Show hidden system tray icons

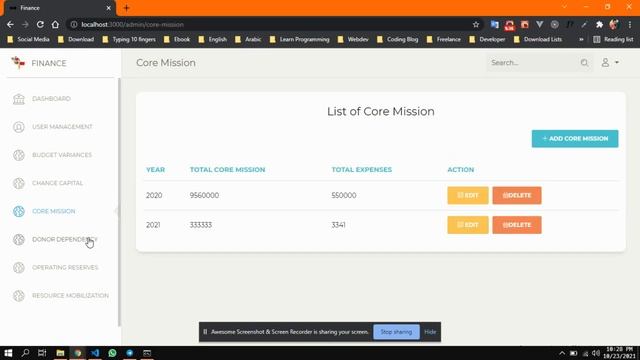562,353
